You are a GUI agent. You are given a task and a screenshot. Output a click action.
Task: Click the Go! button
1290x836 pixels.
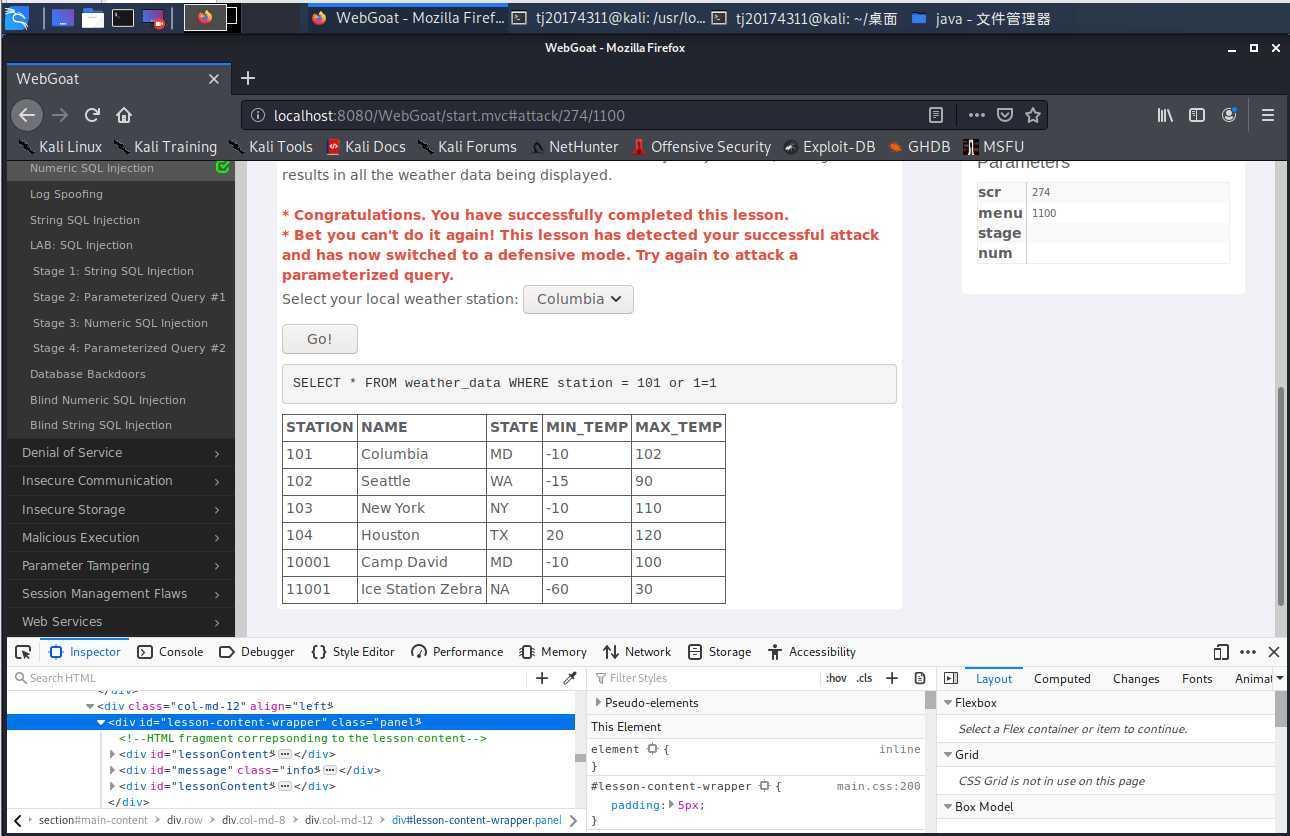tap(320, 339)
